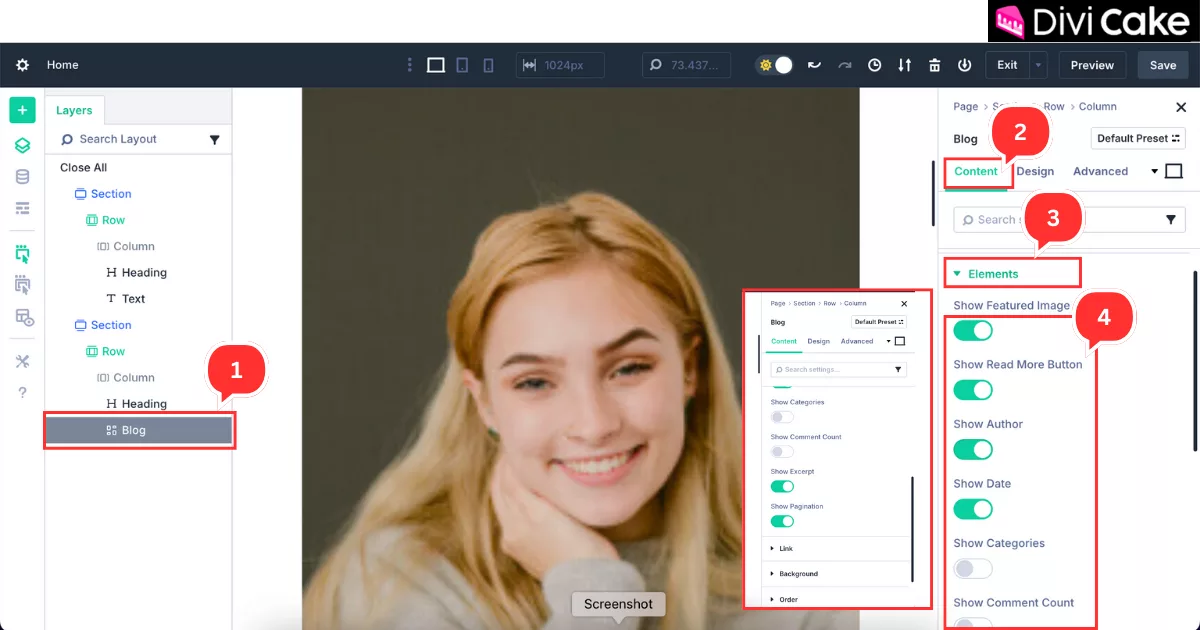Click the square icon beside the Advanced tab
The image size is (1200, 630).
(x=1174, y=171)
